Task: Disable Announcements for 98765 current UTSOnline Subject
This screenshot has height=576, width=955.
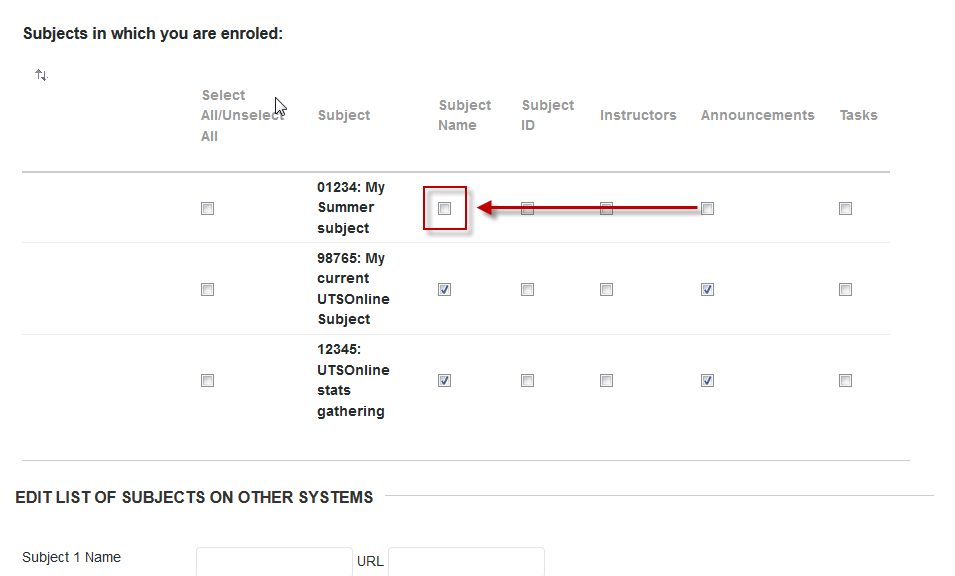Action: pos(707,290)
